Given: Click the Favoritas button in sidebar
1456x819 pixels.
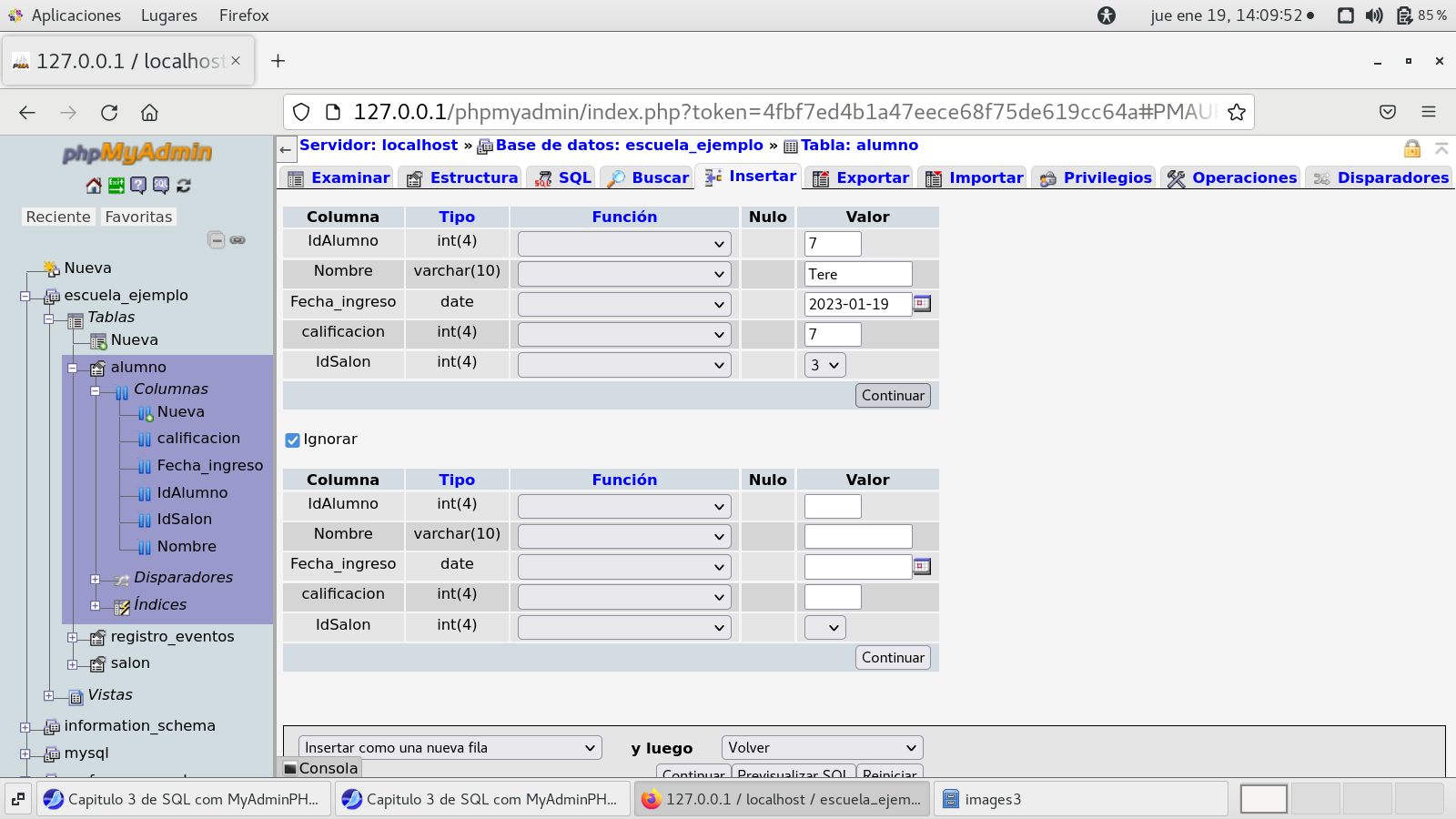Looking at the screenshot, I should coord(138,217).
